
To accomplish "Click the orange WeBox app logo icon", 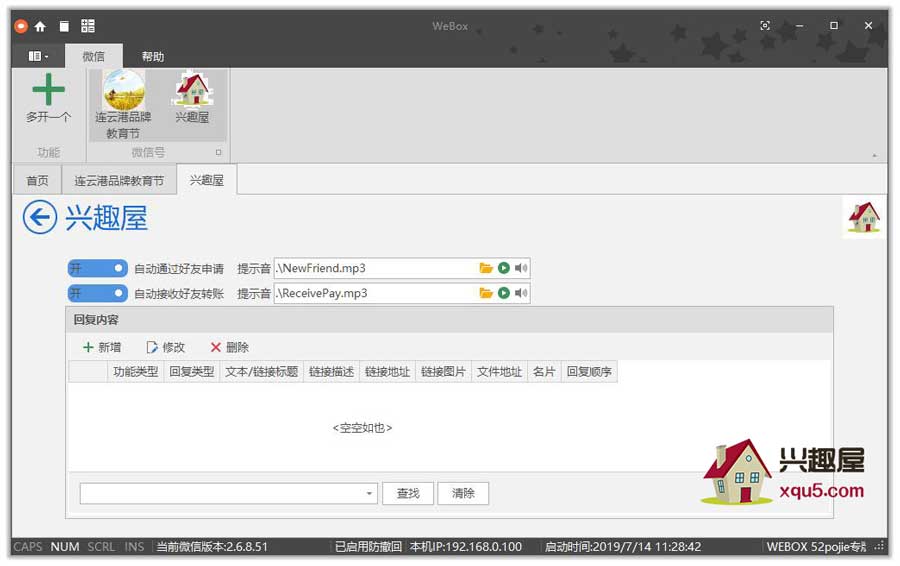I will pyautogui.click(x=21, y=26).
